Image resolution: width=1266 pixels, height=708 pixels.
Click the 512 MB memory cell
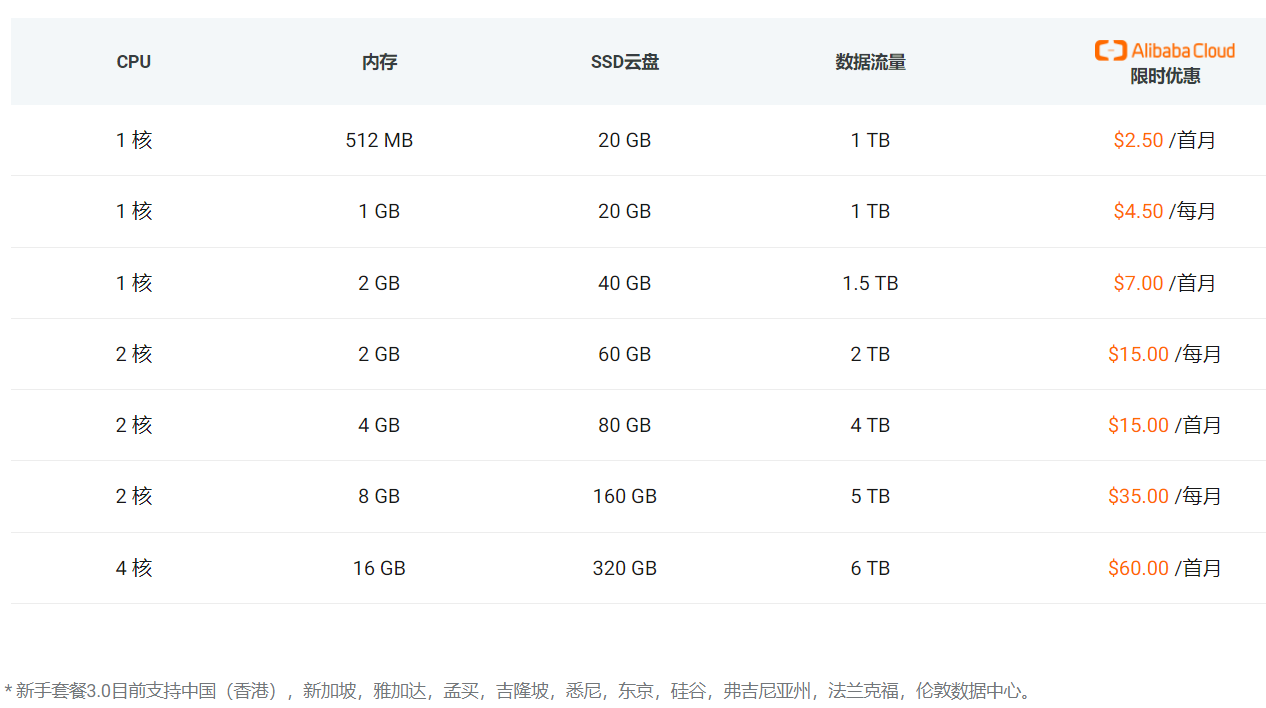click(x=379, y=140)
